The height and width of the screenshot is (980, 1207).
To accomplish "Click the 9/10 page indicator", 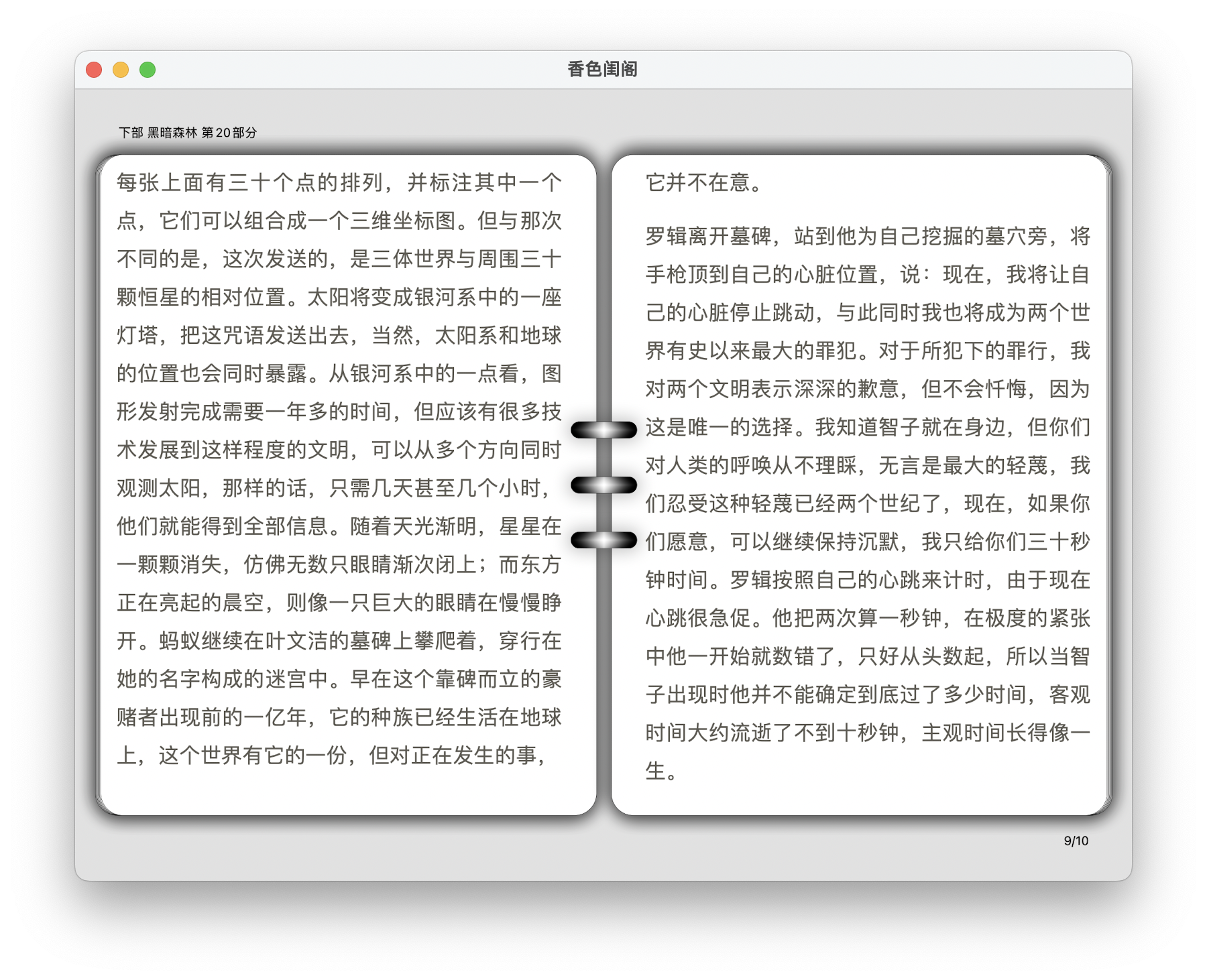I will pos(1076,841).
